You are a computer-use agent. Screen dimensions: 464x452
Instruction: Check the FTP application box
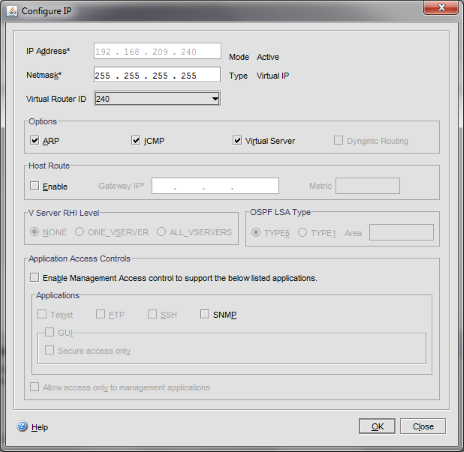[x=100, y=314]
